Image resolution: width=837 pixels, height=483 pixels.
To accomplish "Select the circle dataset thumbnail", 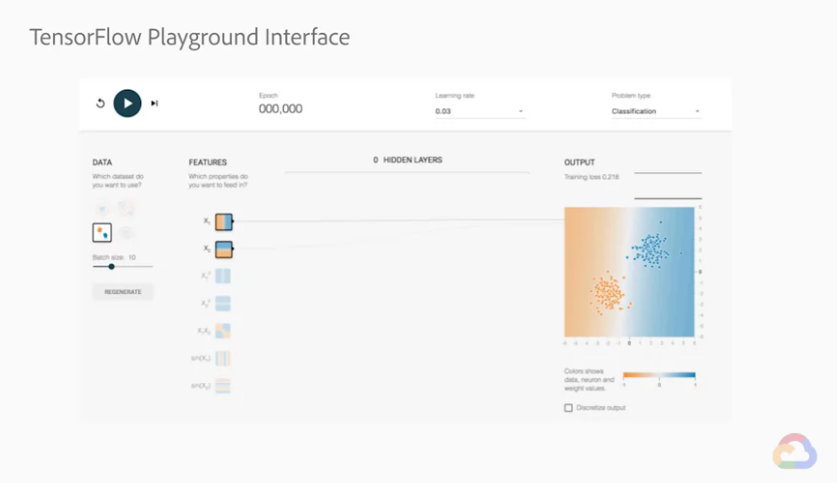I will (x=102, y=208).
